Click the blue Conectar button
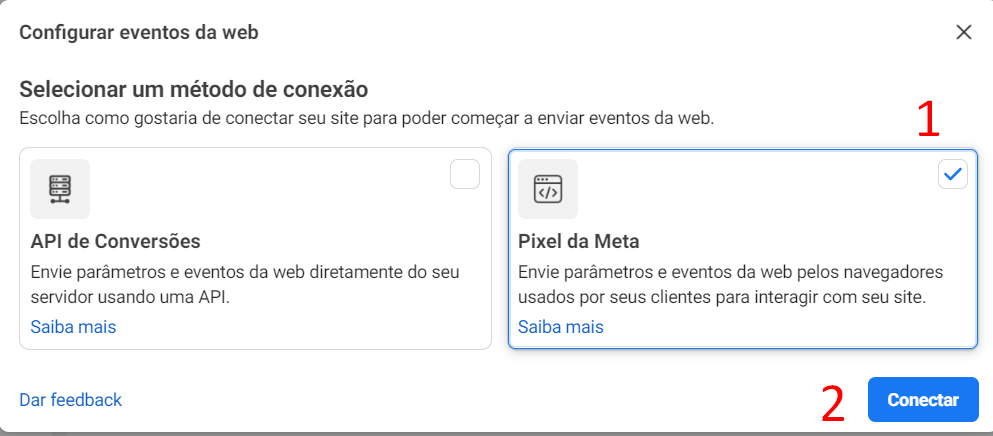Image resolution: width=993 pixels, height=436 pixels. [x=923, y=400]
